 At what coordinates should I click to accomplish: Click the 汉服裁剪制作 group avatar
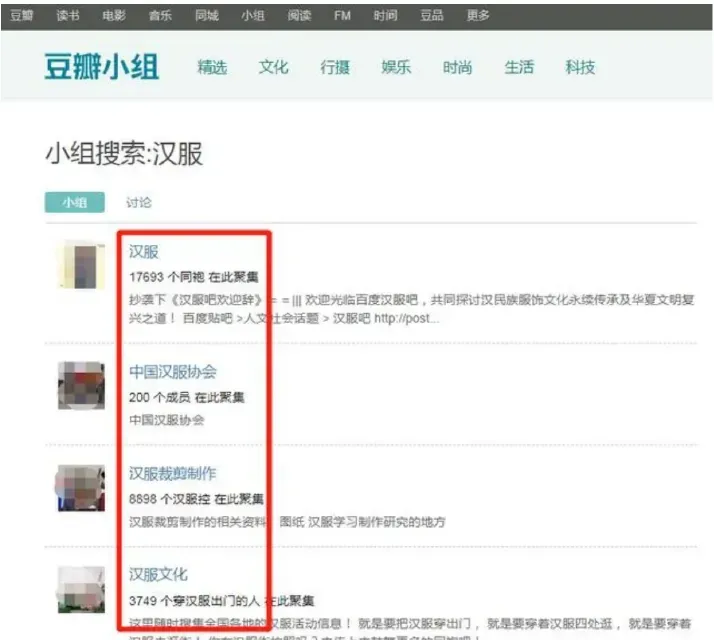(82, 488)
